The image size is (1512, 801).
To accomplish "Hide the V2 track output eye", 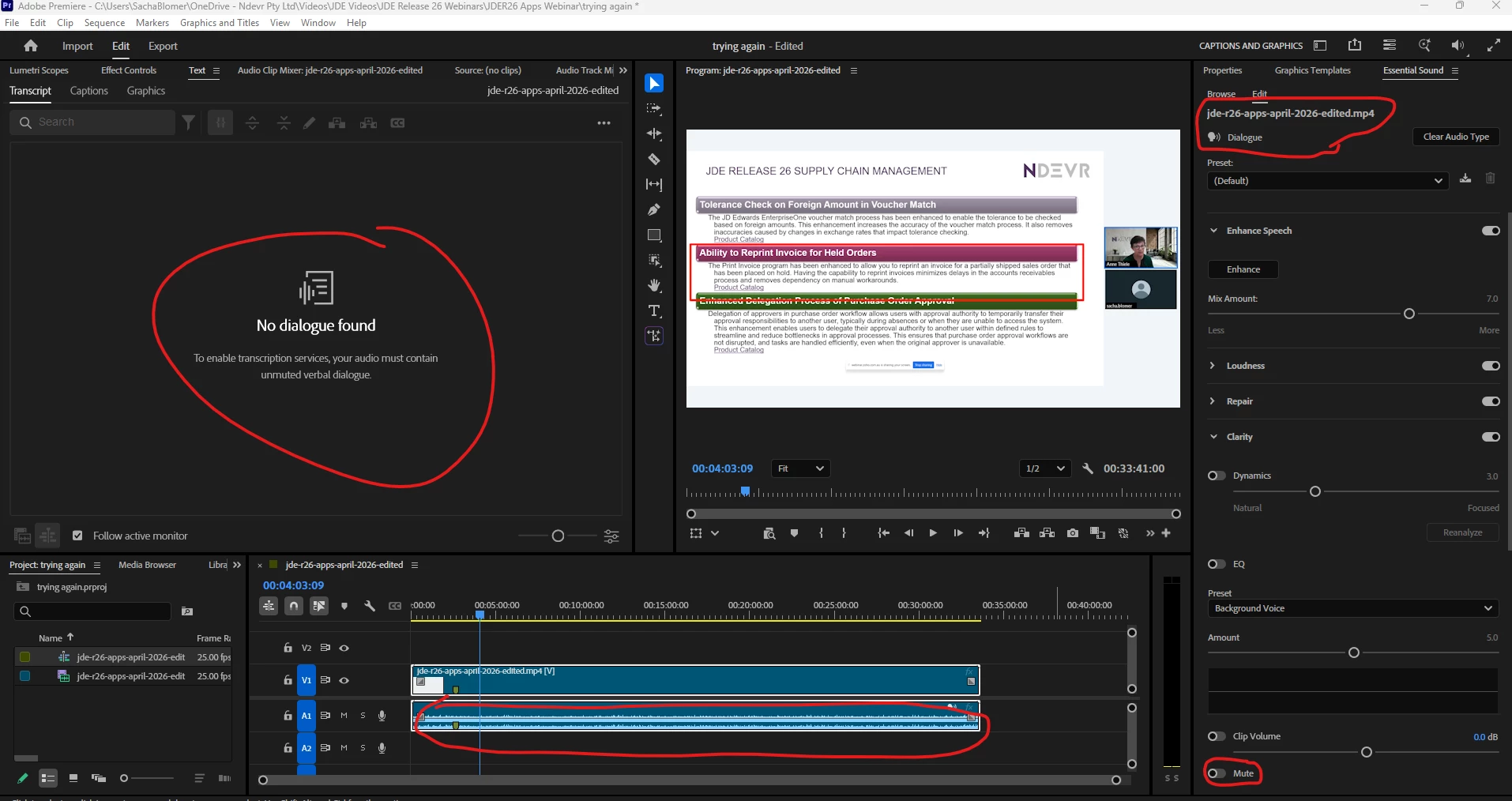I will click(x=344, y=648).
